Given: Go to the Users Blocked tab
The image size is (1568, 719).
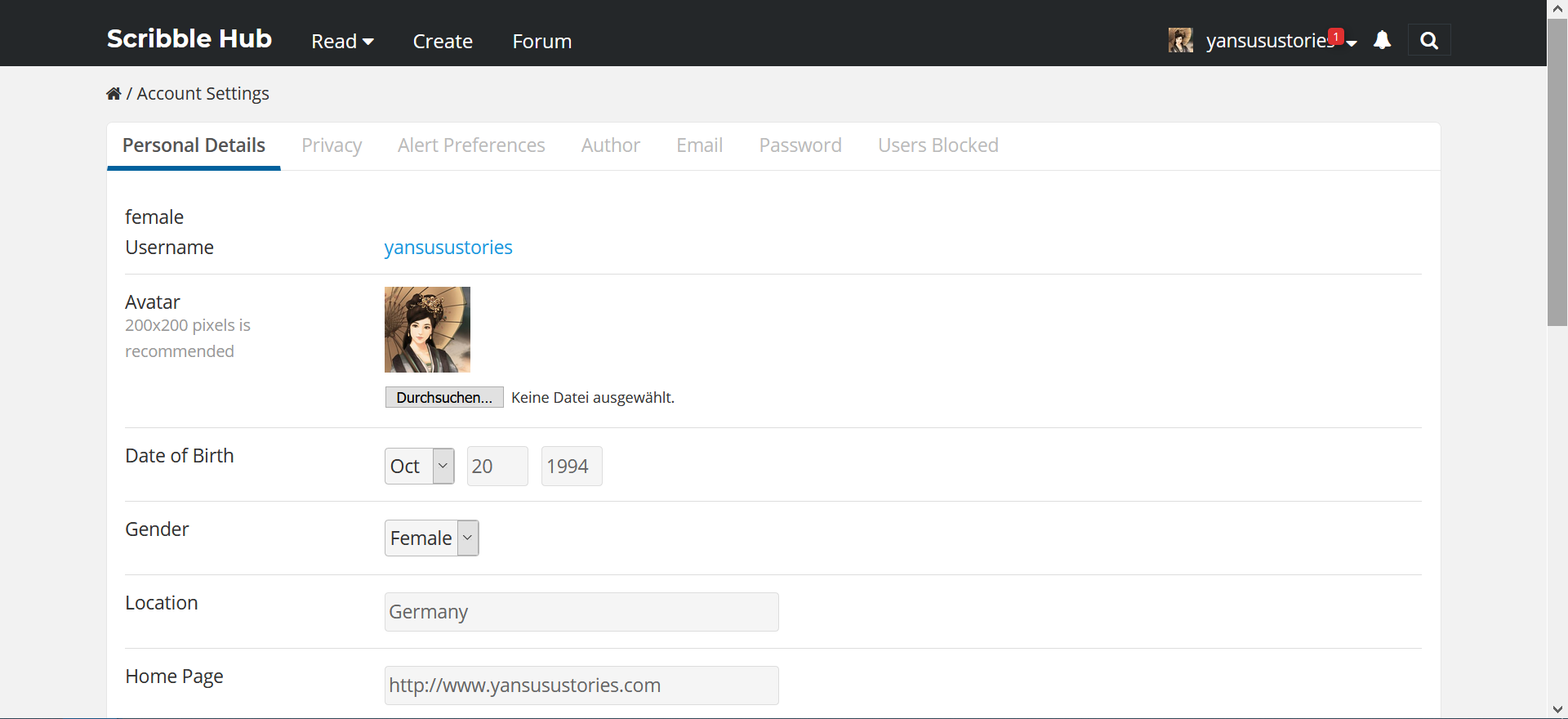Looking at the screenshot, I should (938, 145).
